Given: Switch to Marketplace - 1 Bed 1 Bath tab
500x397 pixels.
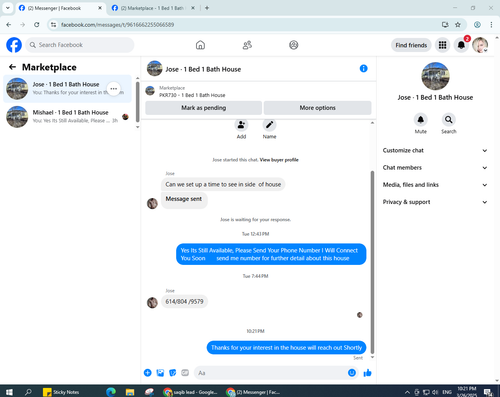Looking at the screenshot, I should 153,8.
